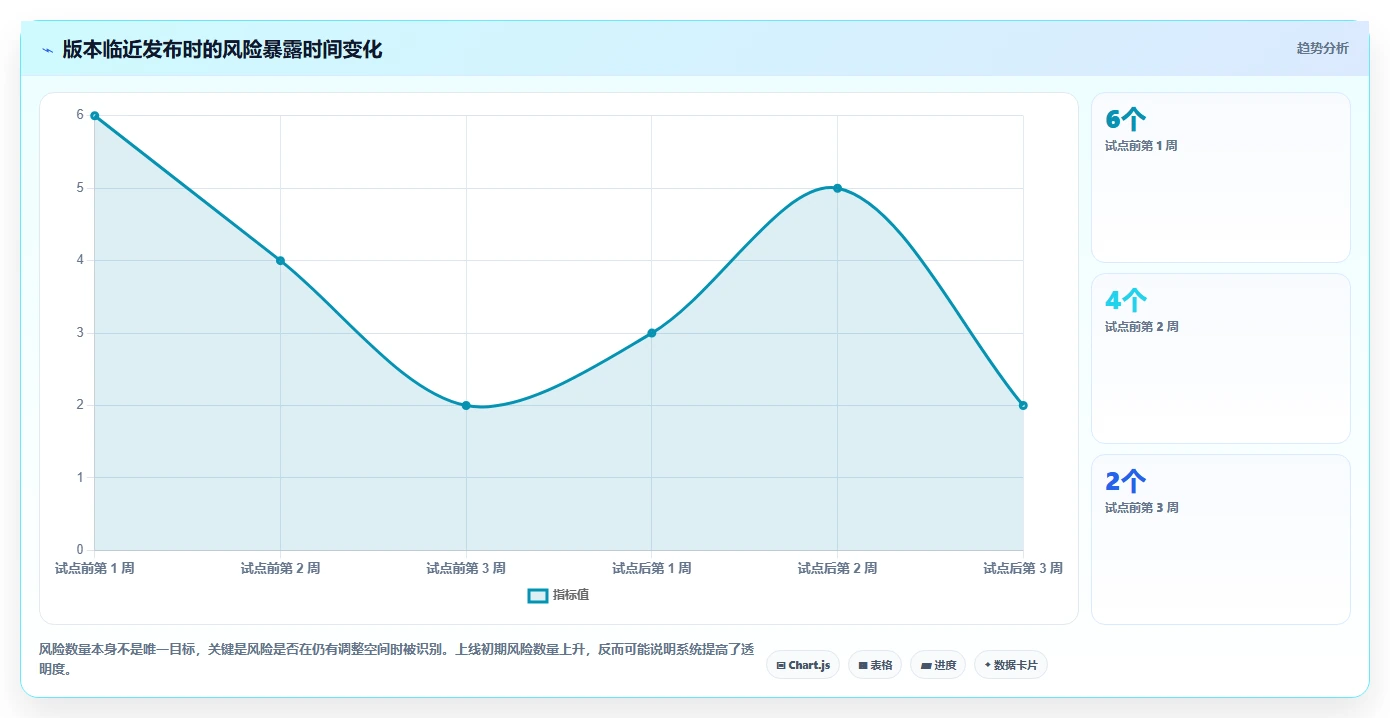Click the chart title 版本临近发布时的风险暴露时间变化
The image size is (1390, 718).
222,49
